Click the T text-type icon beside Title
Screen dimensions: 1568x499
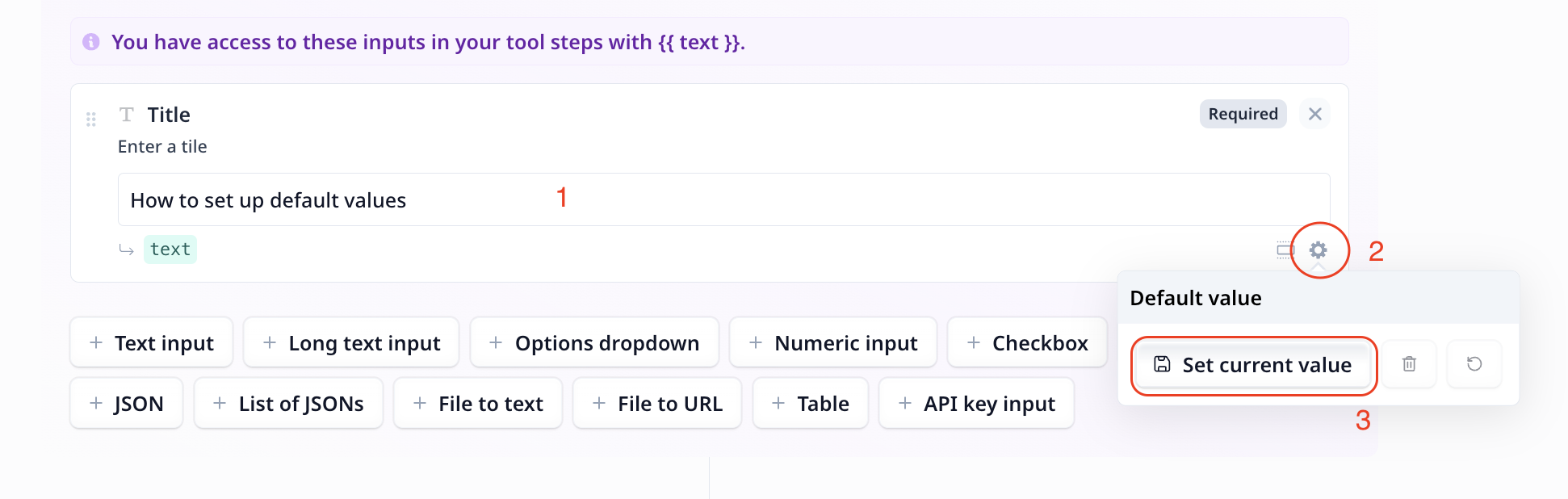pyautogui.click(x=127, y=115)
